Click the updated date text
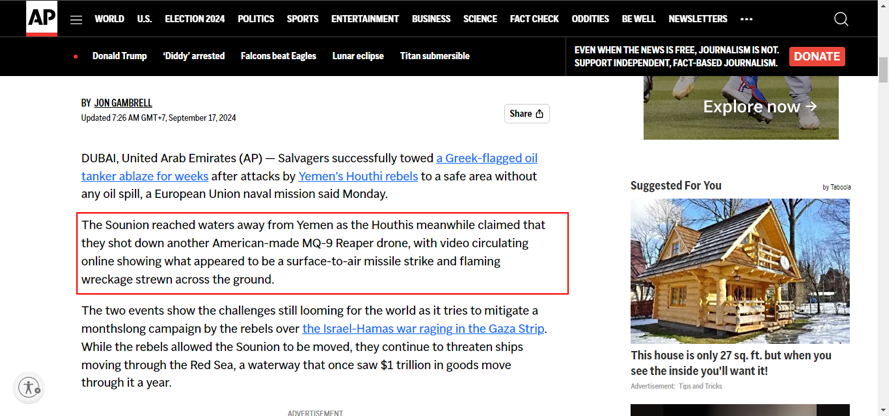889x416 pixels. coord(159,118)
